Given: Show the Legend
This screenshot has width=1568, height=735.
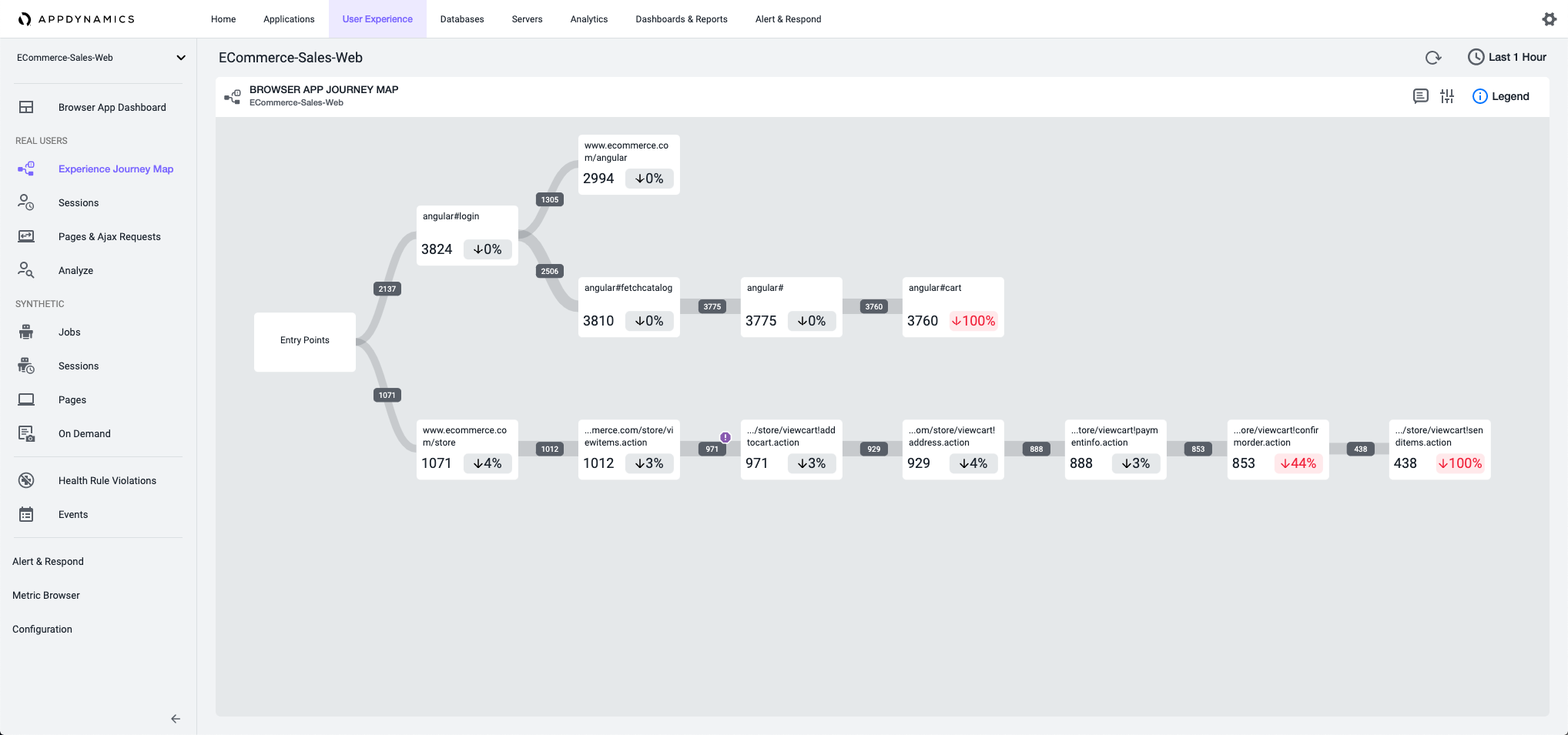Looking at the screenshot, I should (1501, 96).
